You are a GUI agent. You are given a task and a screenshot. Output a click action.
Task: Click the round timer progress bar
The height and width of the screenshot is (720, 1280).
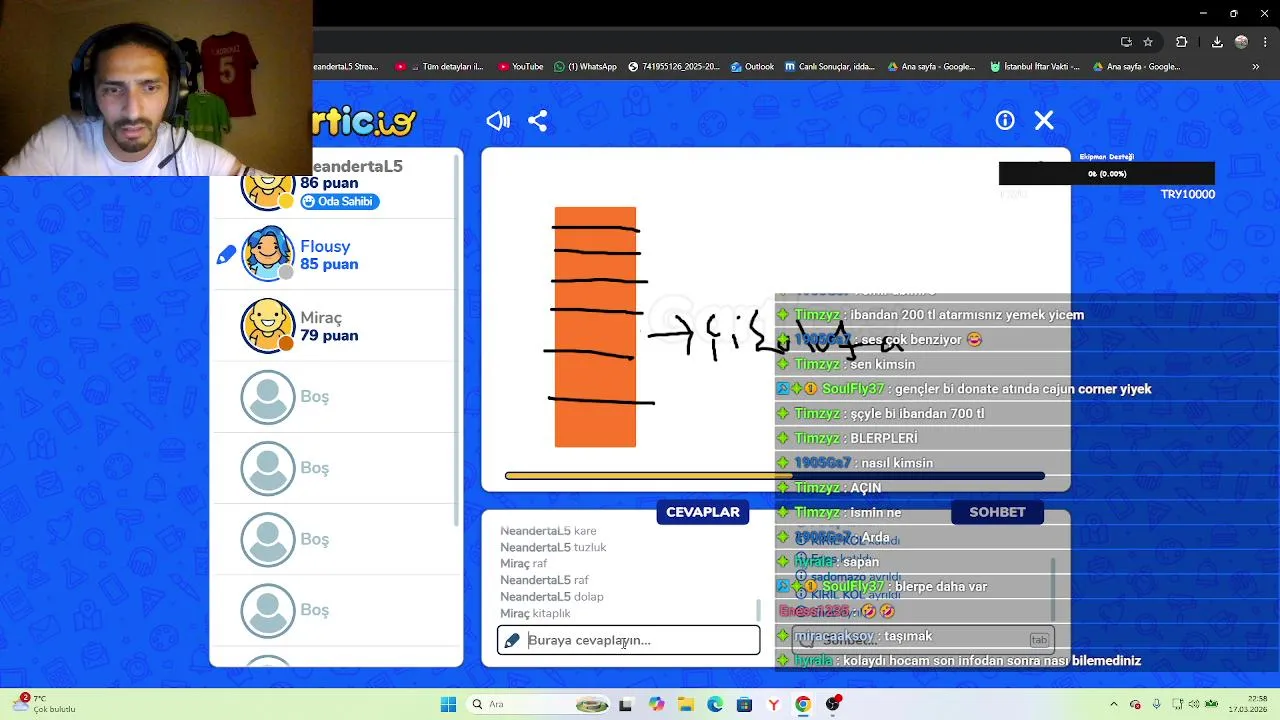[775, 476]
